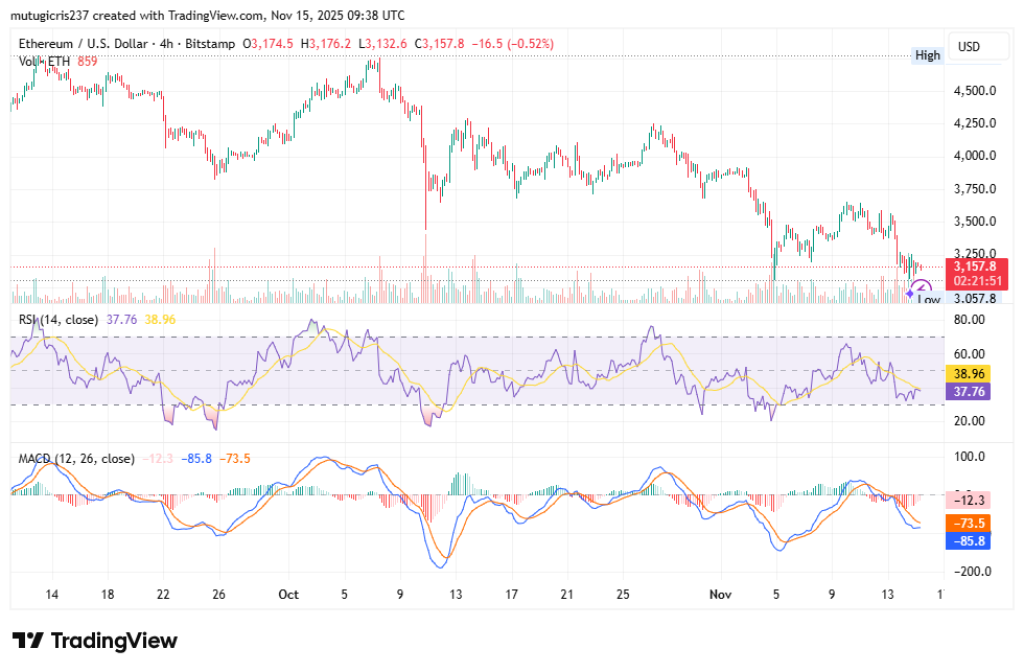Click the Vol · ETH volume legend
Screen dimensions: 1024x672
click(x=46, y=61)
